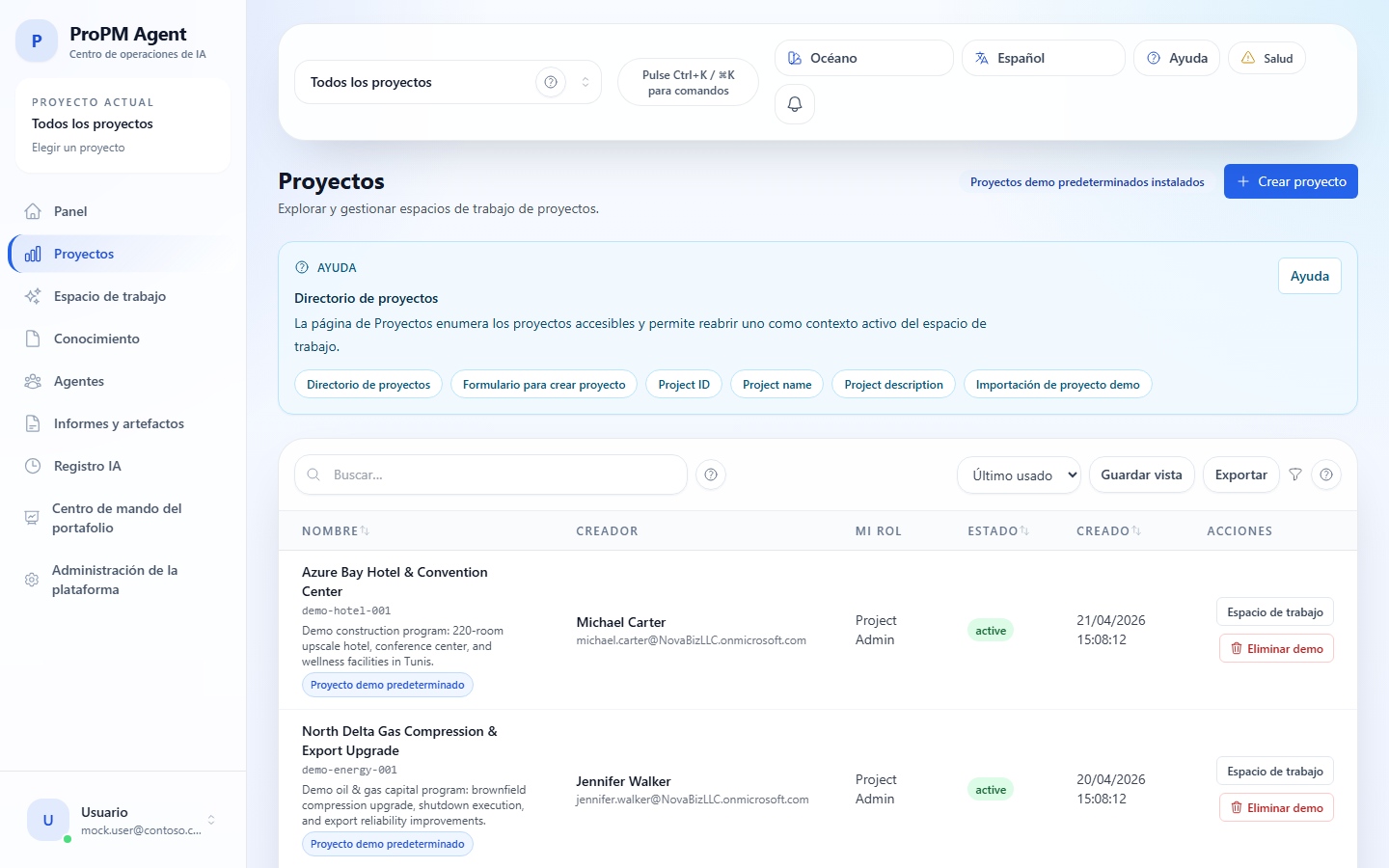Go to Espacio de trabajo in sidebar
The width and height of the screenshot is (1389, 868).
[110, 296]
